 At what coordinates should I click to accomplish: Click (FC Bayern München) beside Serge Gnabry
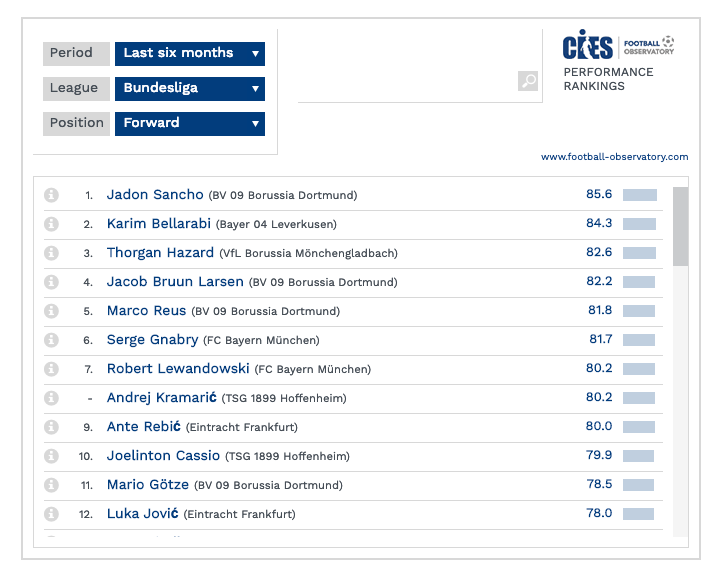pos(261,341)
